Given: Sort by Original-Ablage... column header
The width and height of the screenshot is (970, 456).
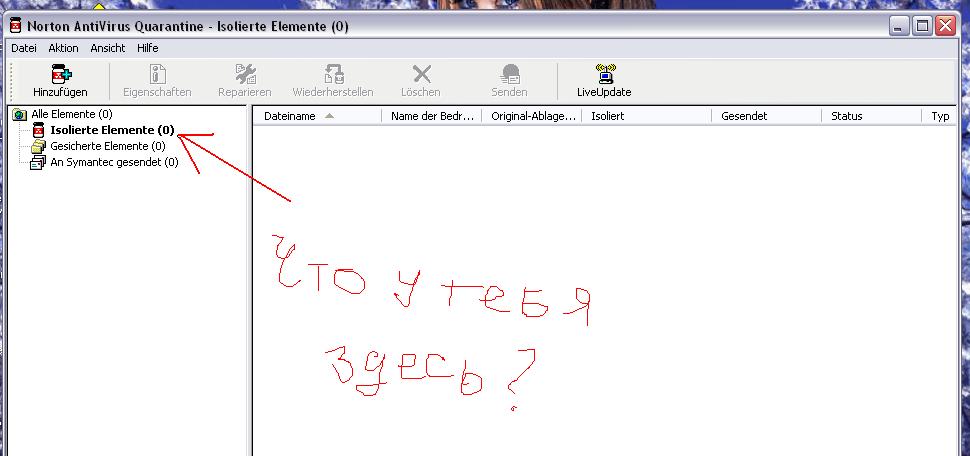Looking at the screenshot, I should click(532, 116).
